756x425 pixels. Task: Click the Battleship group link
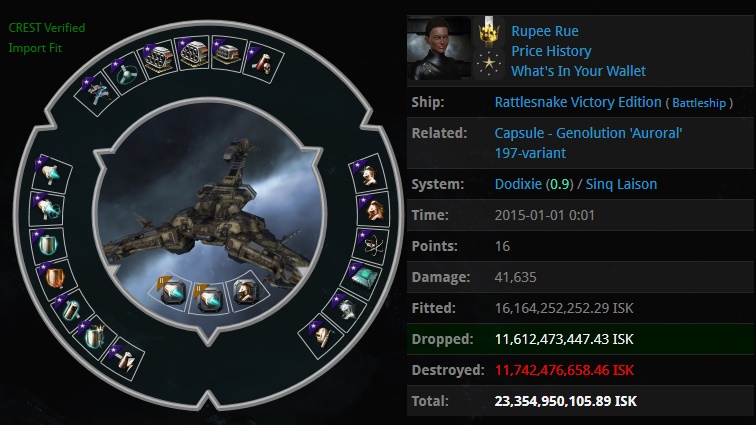click(x=699, y=103)
